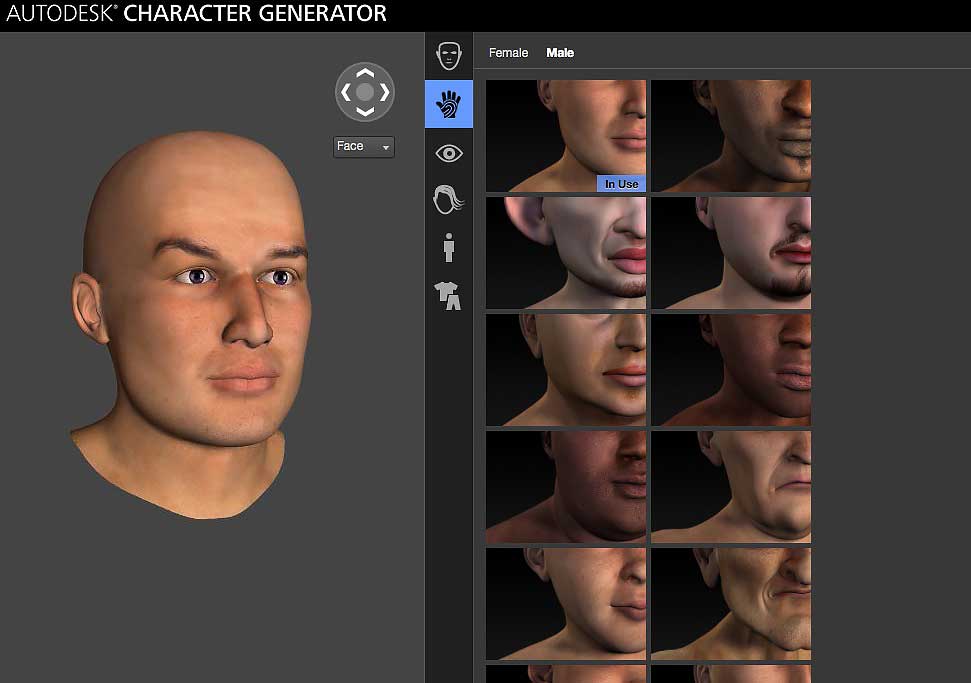Rotate view down with the dial arrow

click(365, 109)
